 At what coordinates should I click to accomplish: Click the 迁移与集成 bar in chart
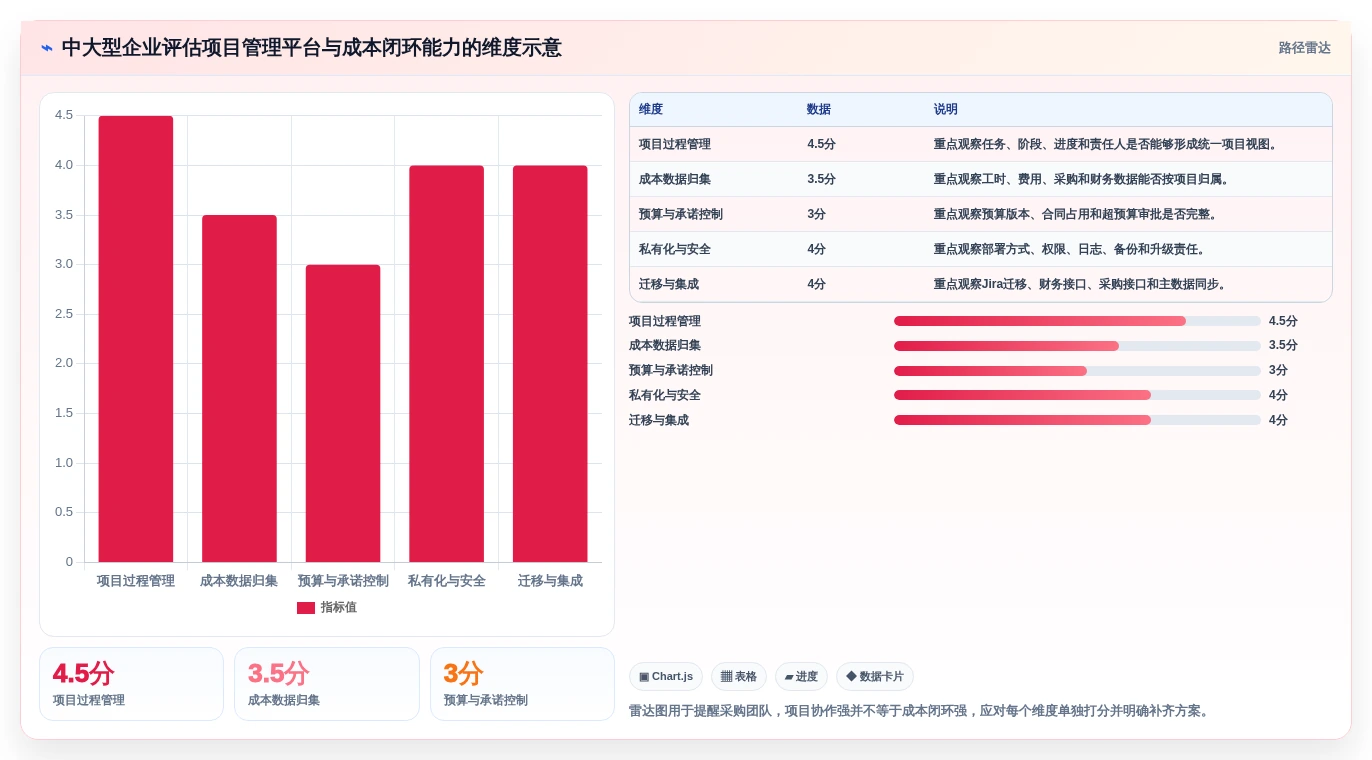pyautogui.click(x=550, y=364)
